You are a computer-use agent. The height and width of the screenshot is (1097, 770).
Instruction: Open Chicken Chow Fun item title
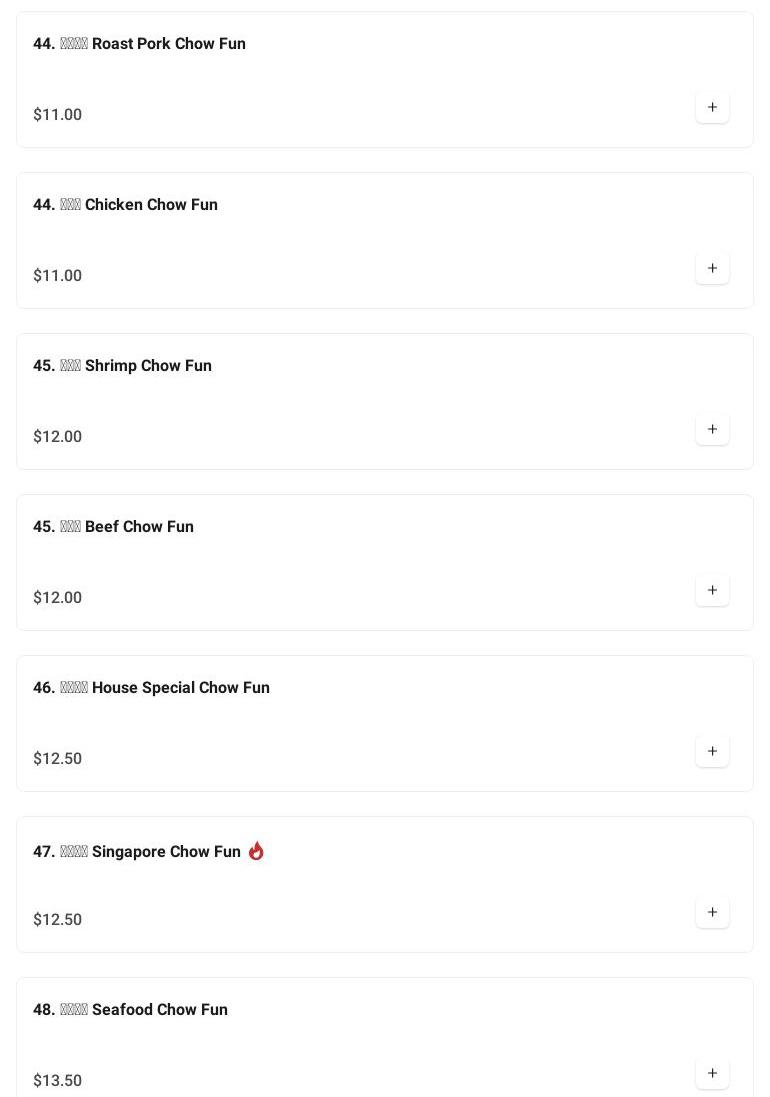click(x=125, y=204)
